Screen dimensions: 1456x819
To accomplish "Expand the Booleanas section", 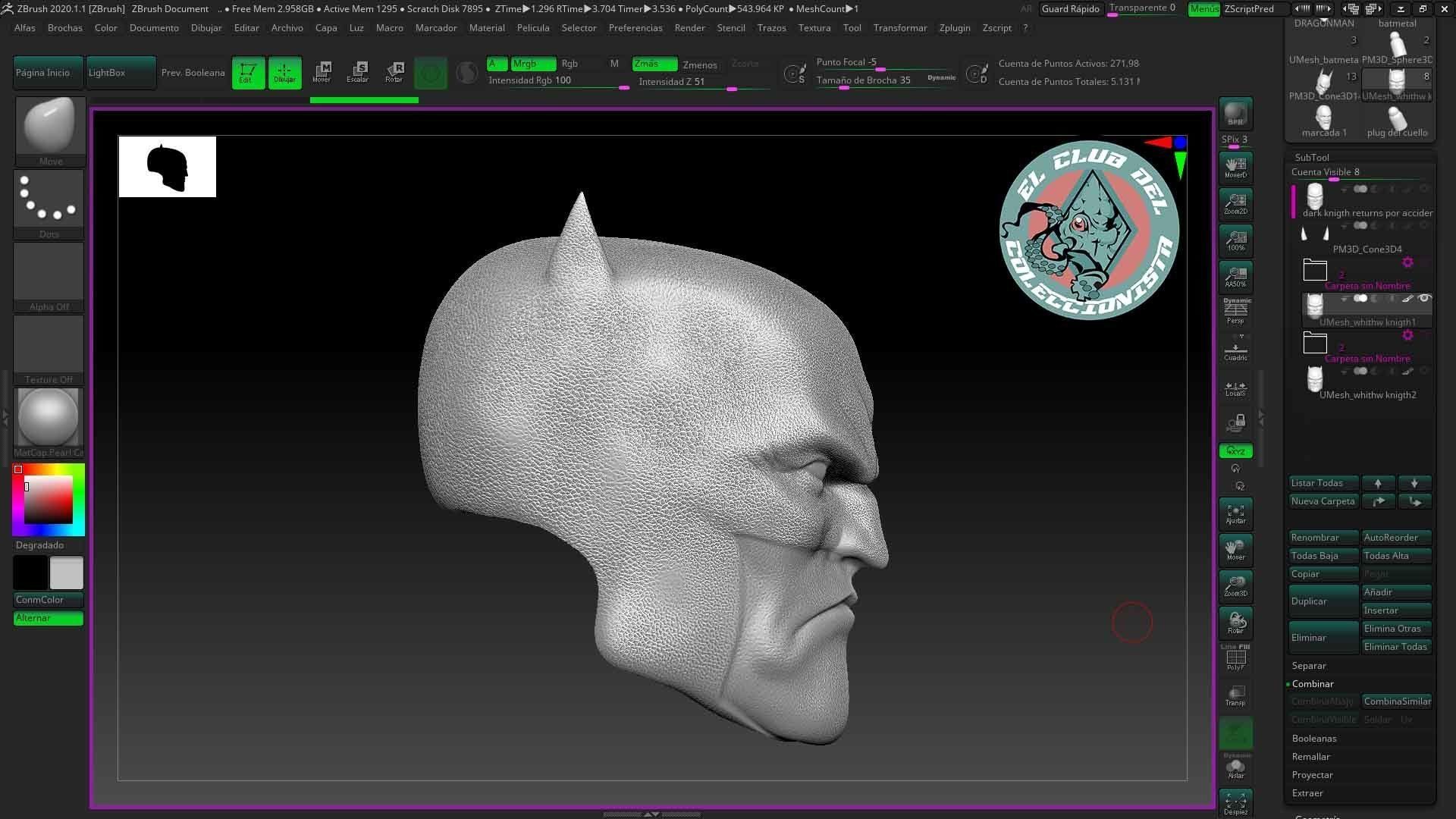I will tap(1313, 739).
